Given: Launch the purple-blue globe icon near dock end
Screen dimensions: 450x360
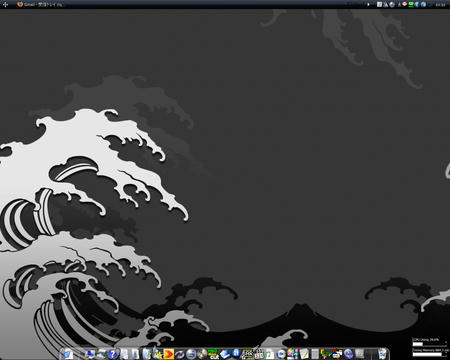Looking at the screenshot, I should coord(348,354).
